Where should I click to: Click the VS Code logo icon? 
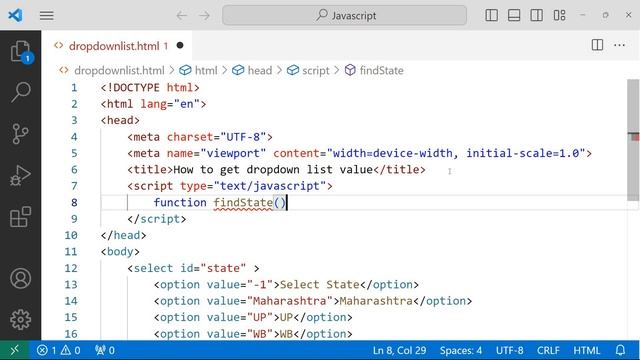pyautogui.click(x=16, y=16)
